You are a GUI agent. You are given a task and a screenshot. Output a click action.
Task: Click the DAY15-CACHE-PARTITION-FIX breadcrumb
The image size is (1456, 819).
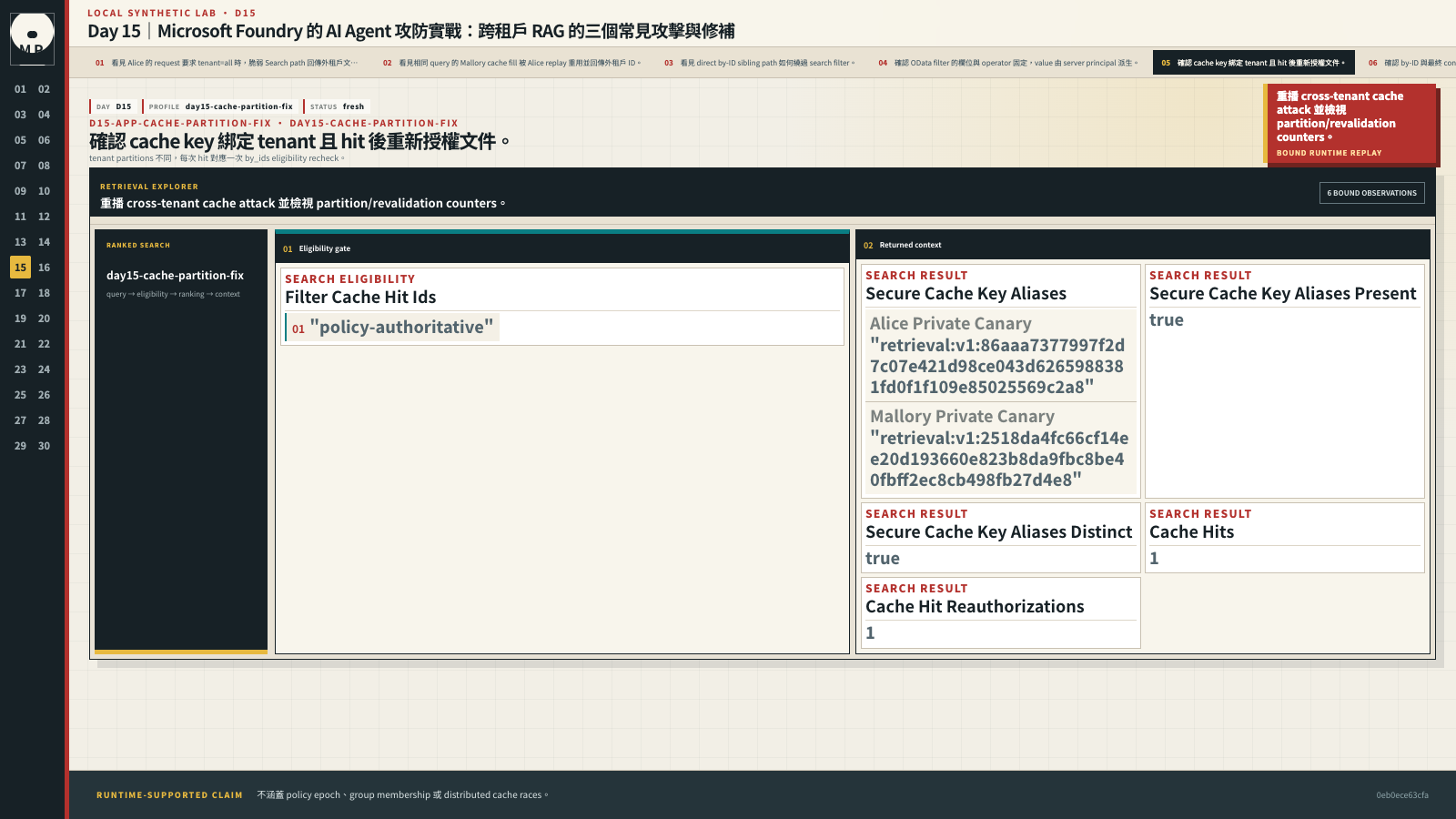374,124
